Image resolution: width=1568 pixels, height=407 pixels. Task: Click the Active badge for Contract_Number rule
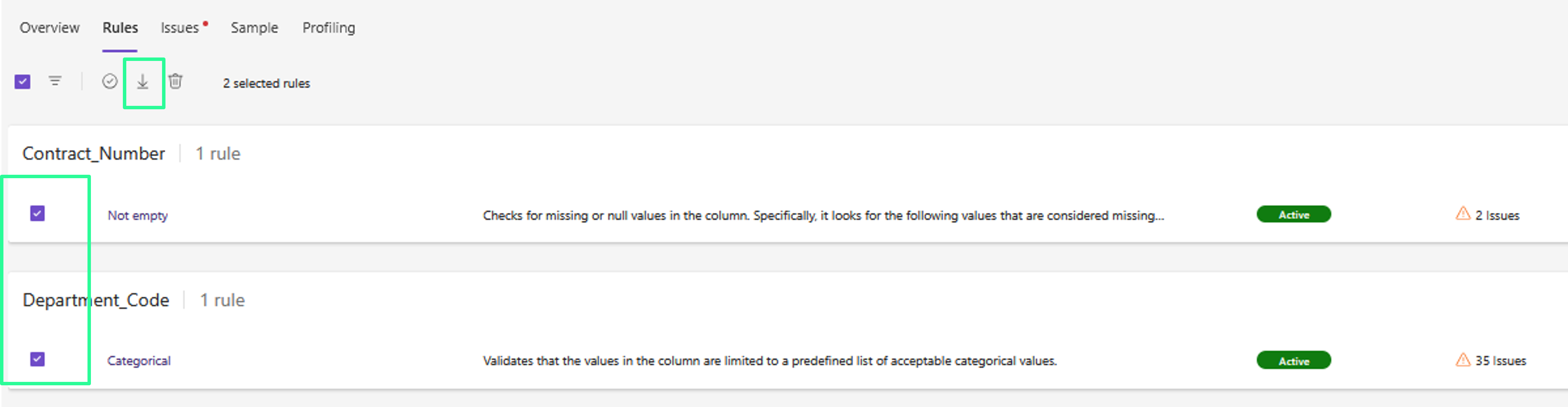click(x=1293, y=214)
